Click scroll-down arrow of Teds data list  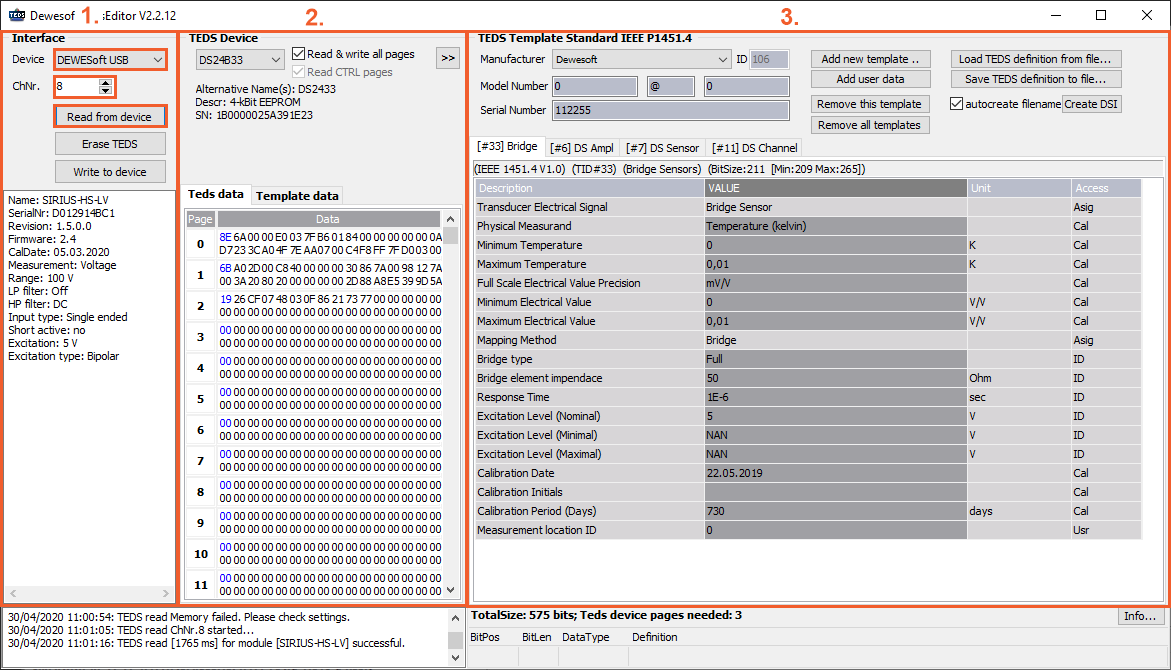click(x=450, y=590)
